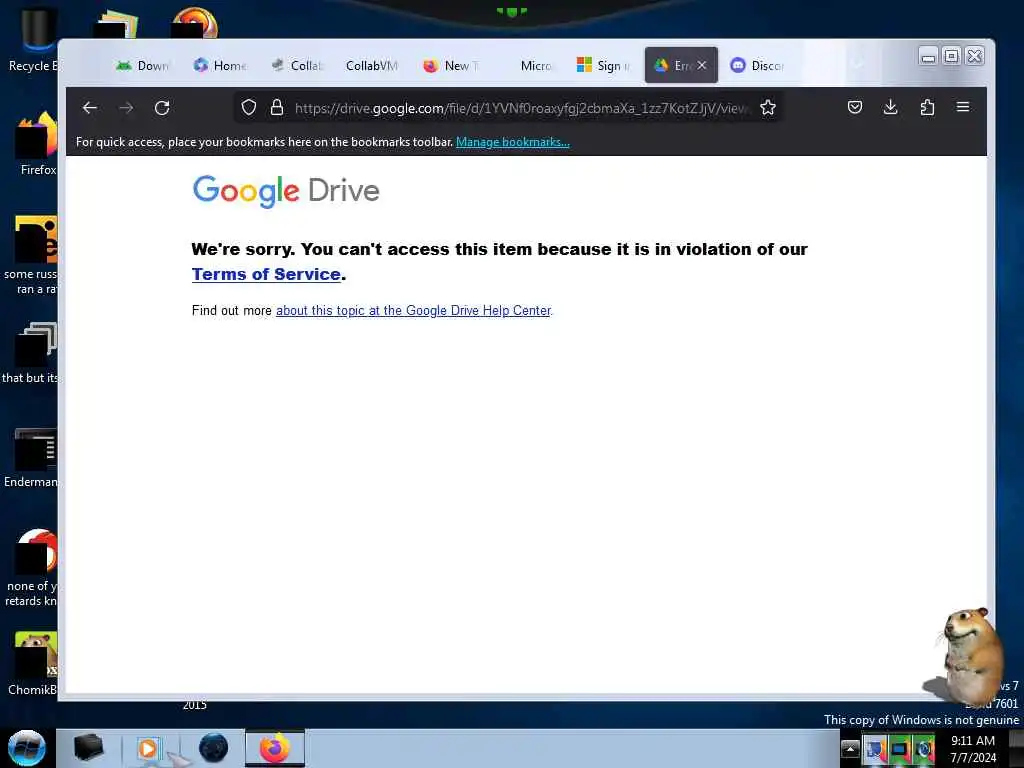Open tracking protection shield info
The image size is (1024, 768).
click(249, 108)
